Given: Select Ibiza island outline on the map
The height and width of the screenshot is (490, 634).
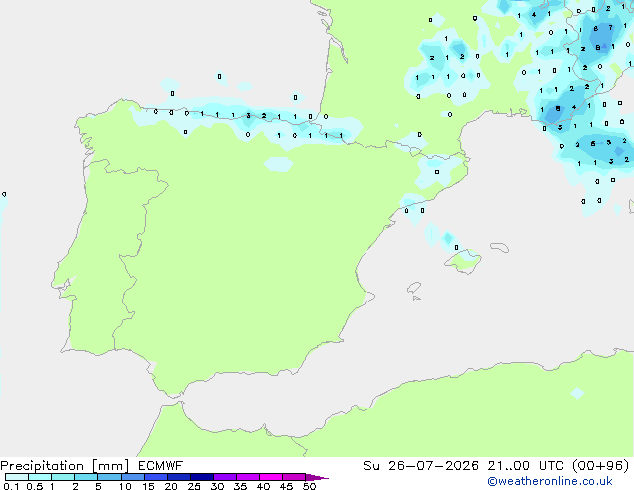Looking at the screenshot, I should pyautogui.click(x=414, y=288).
